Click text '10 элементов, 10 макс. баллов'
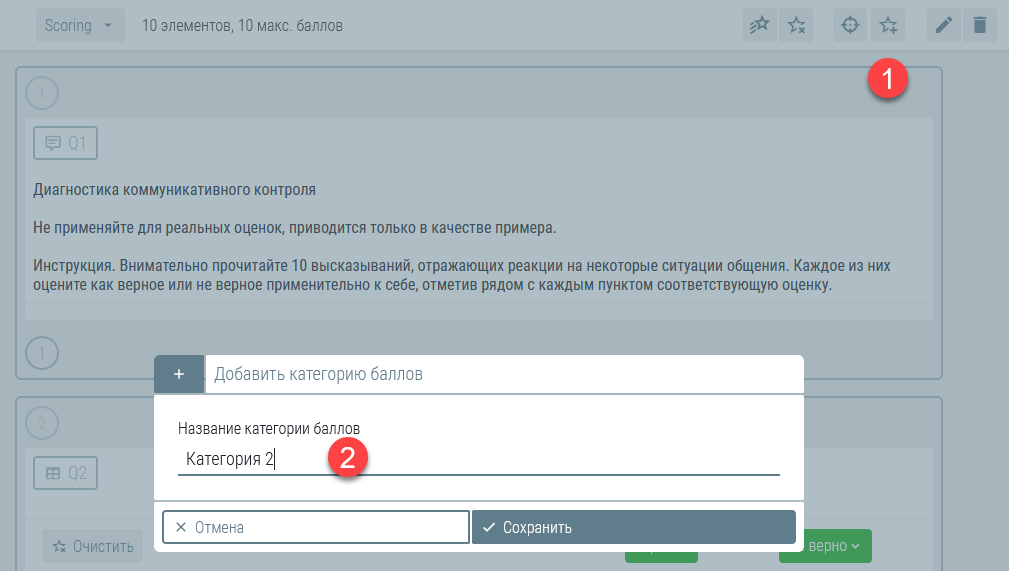 (242, 26)
